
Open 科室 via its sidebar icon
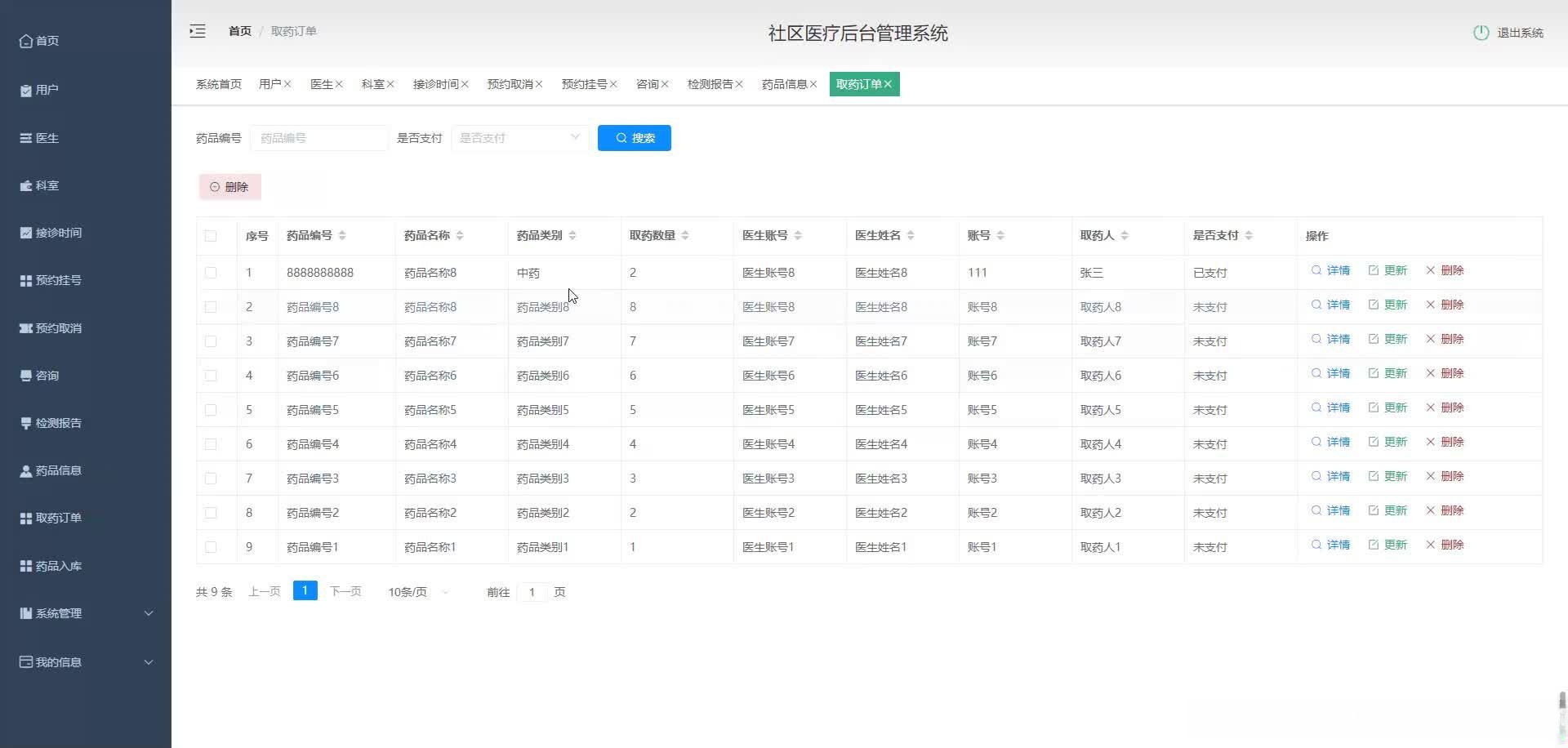[x=25, y=185]
